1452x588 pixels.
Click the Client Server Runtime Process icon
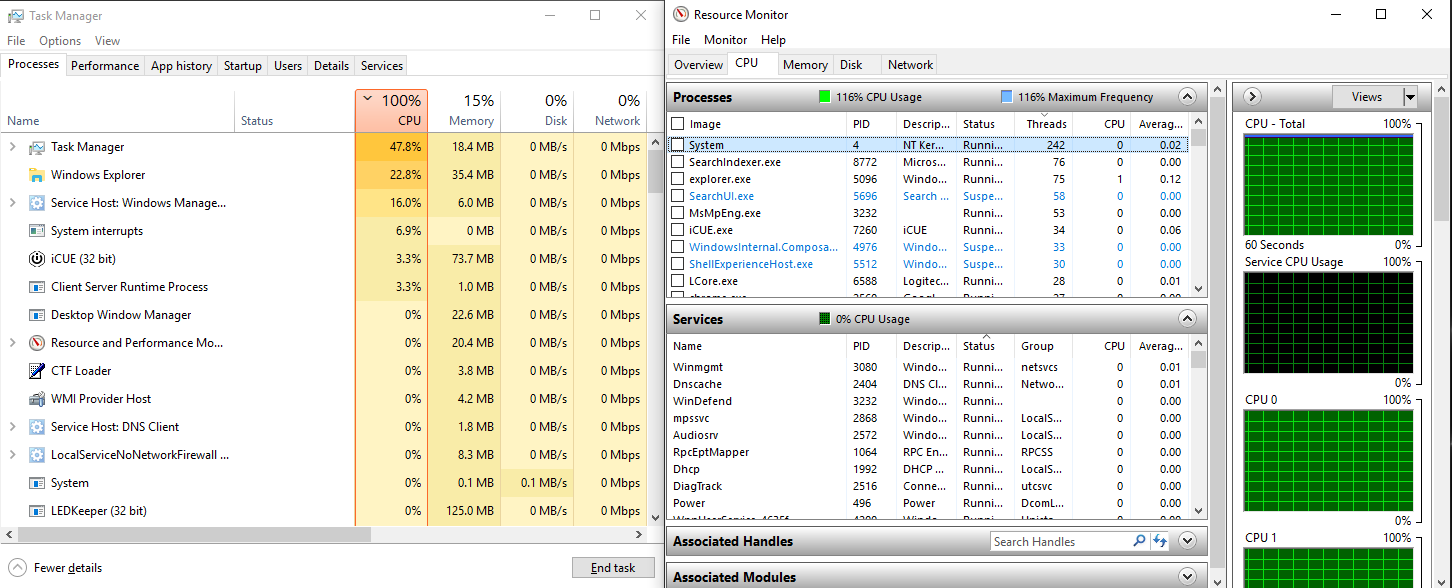pos(37,287)
